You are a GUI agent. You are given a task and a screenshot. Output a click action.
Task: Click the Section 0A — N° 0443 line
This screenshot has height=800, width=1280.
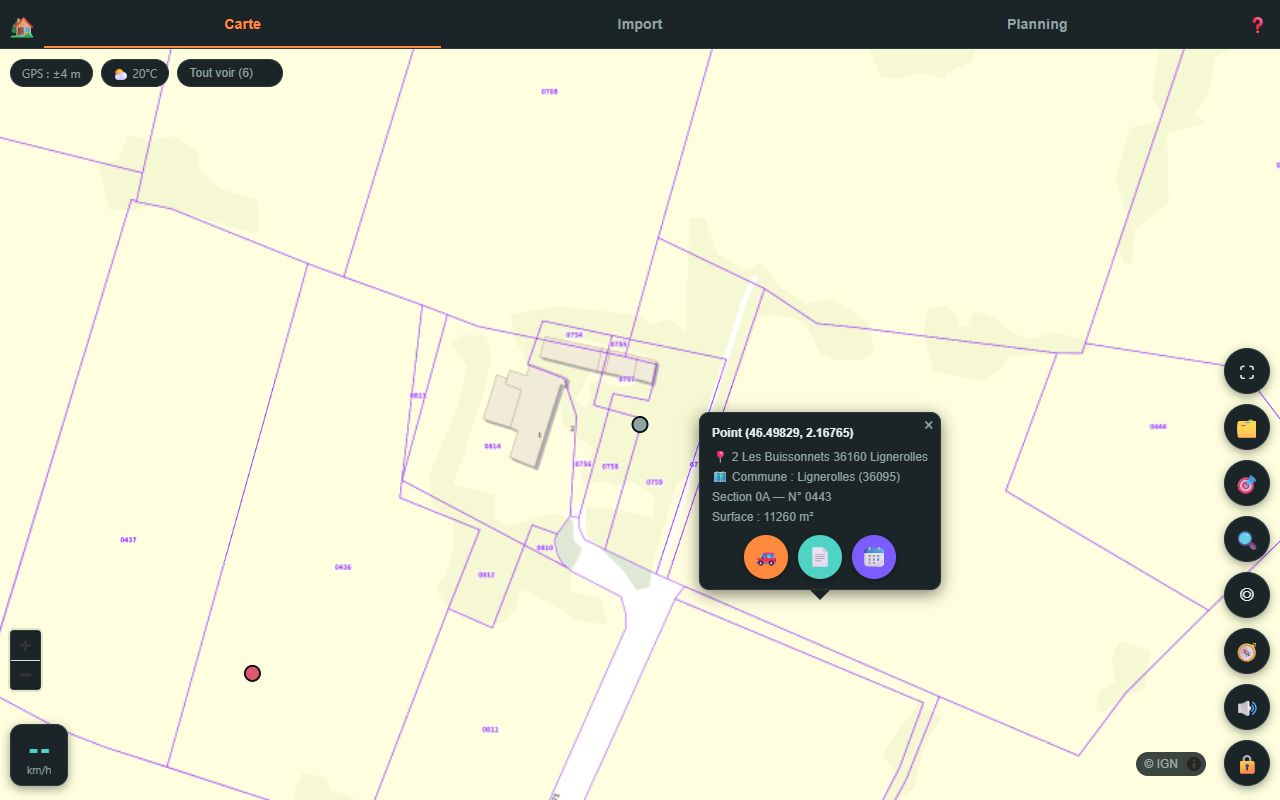(772, 497)
